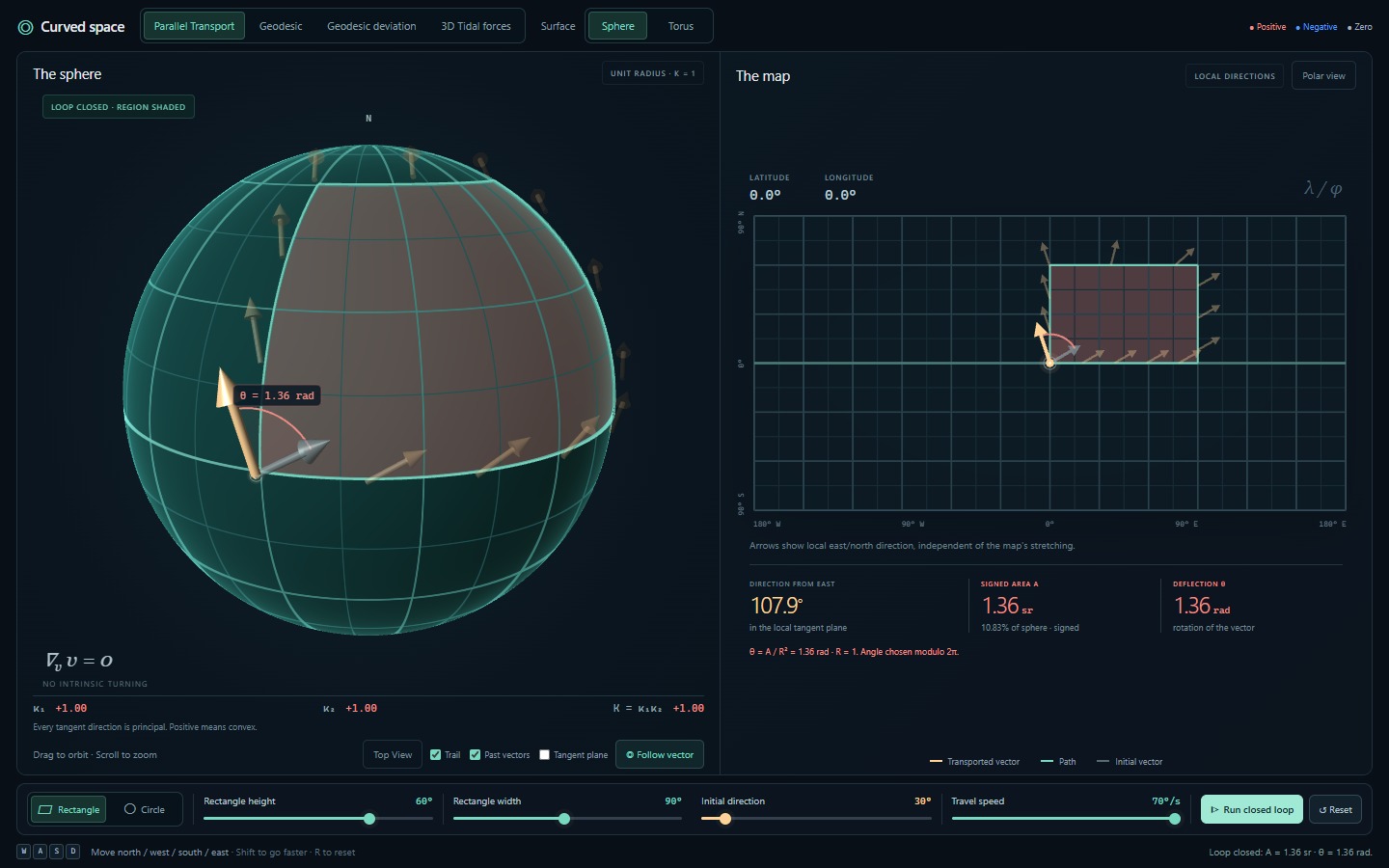This screenshot has height=868, width=1389.
Task: Open the Geodesic tab
Action: click(281, 26)
